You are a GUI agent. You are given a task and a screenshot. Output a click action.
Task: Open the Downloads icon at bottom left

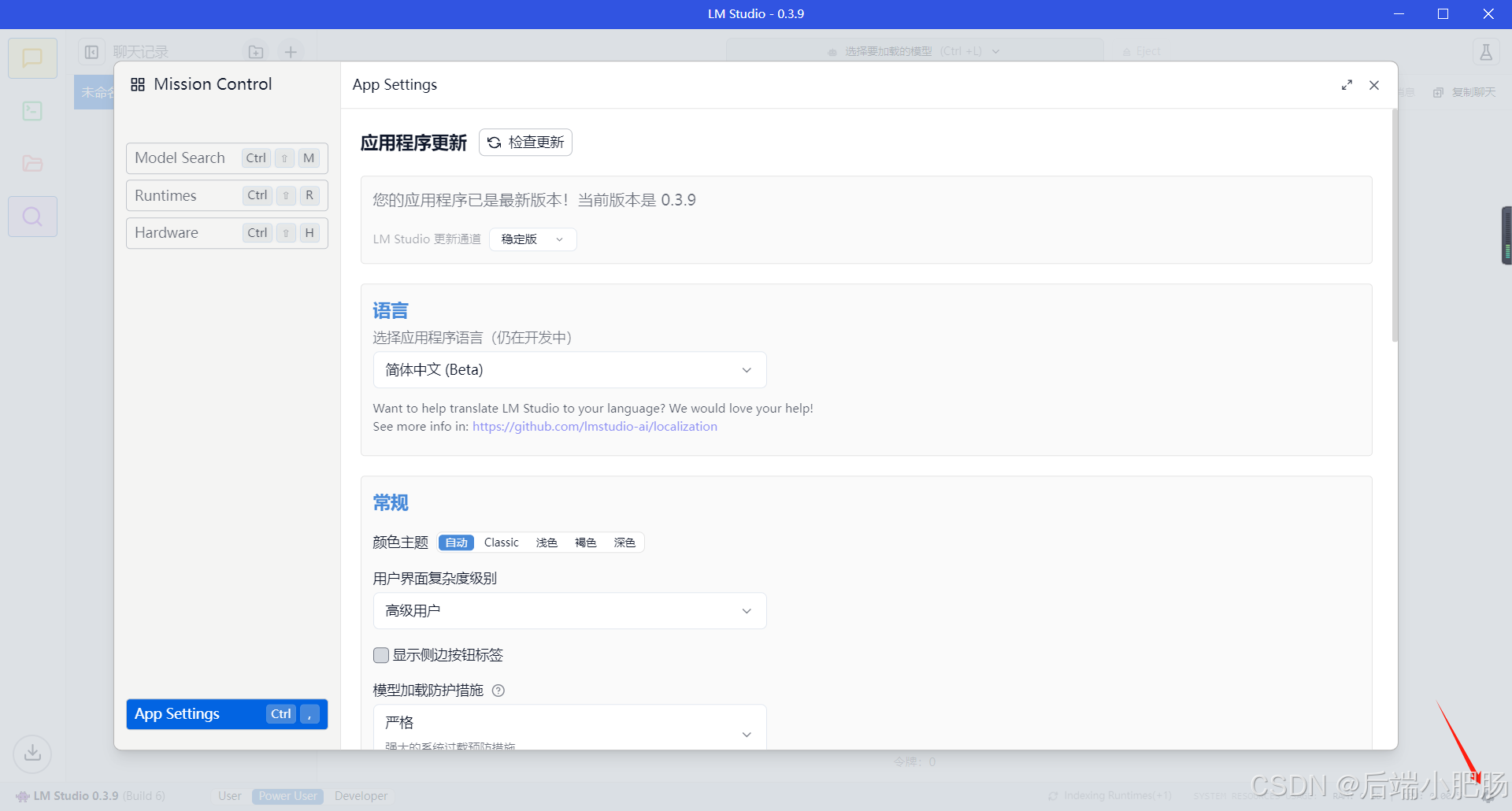(32, 754)
